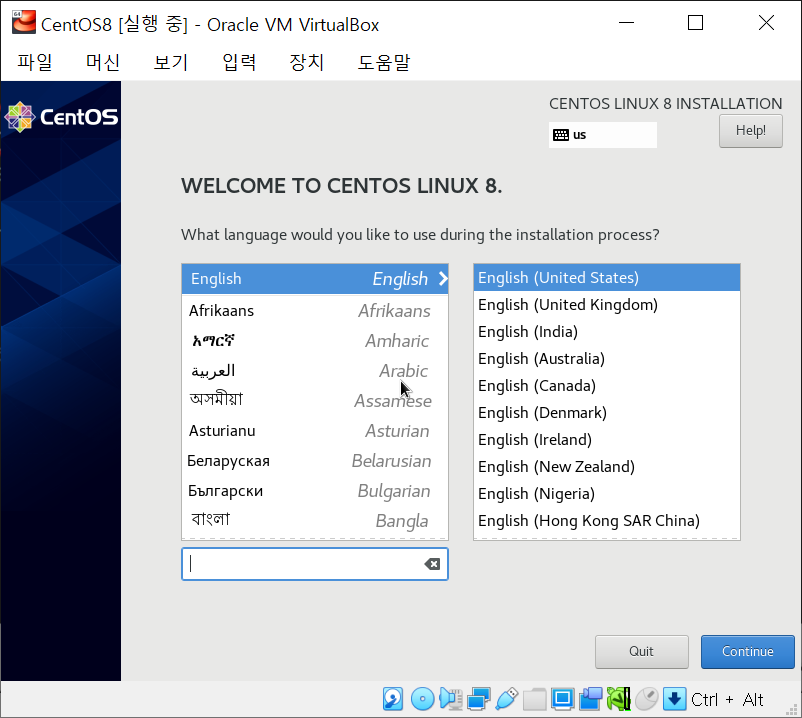802x718 pixels.
Task: Click the shared folders status icon
Action: click(x=534, y=699)
